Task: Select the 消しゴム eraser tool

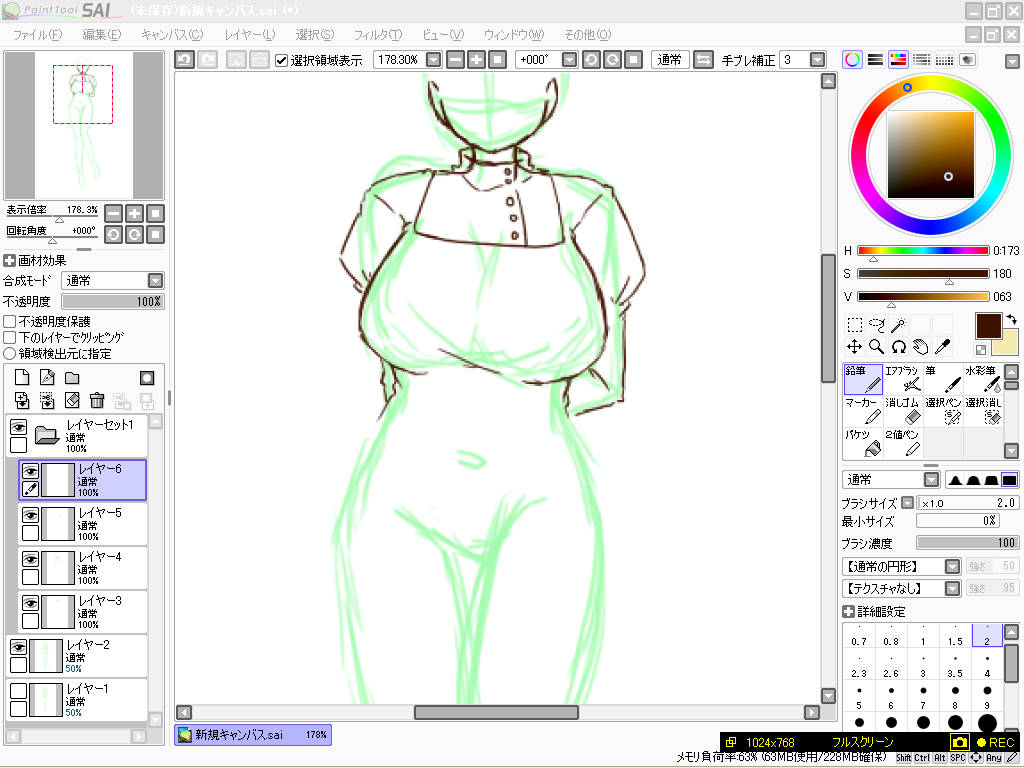Action: point(903,411)
